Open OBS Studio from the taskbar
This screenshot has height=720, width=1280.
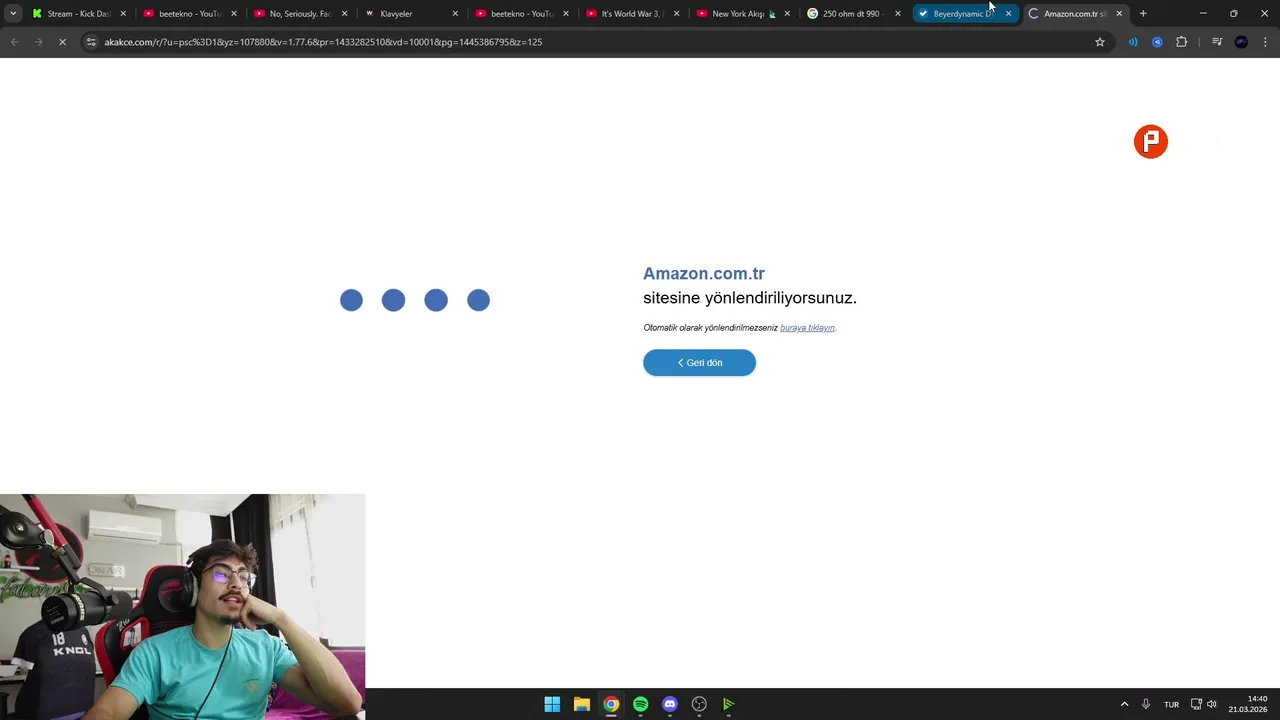[699, 704]
